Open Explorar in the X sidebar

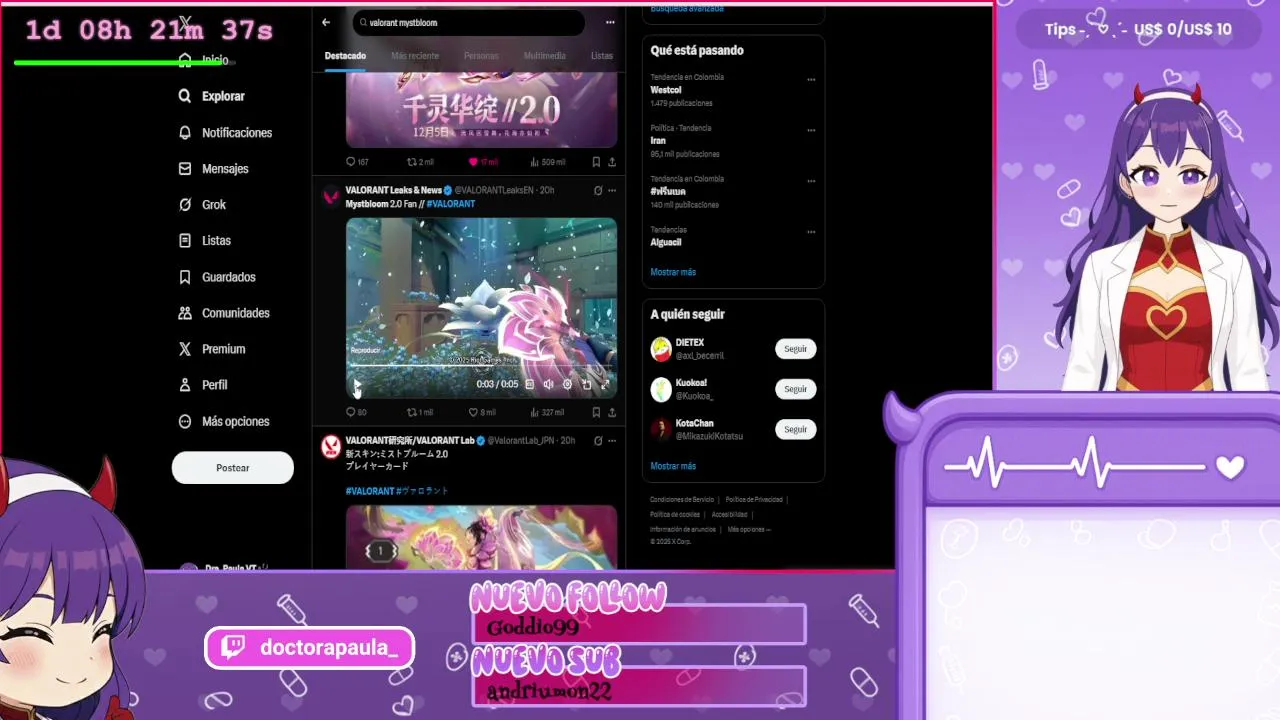click(211, 96)
